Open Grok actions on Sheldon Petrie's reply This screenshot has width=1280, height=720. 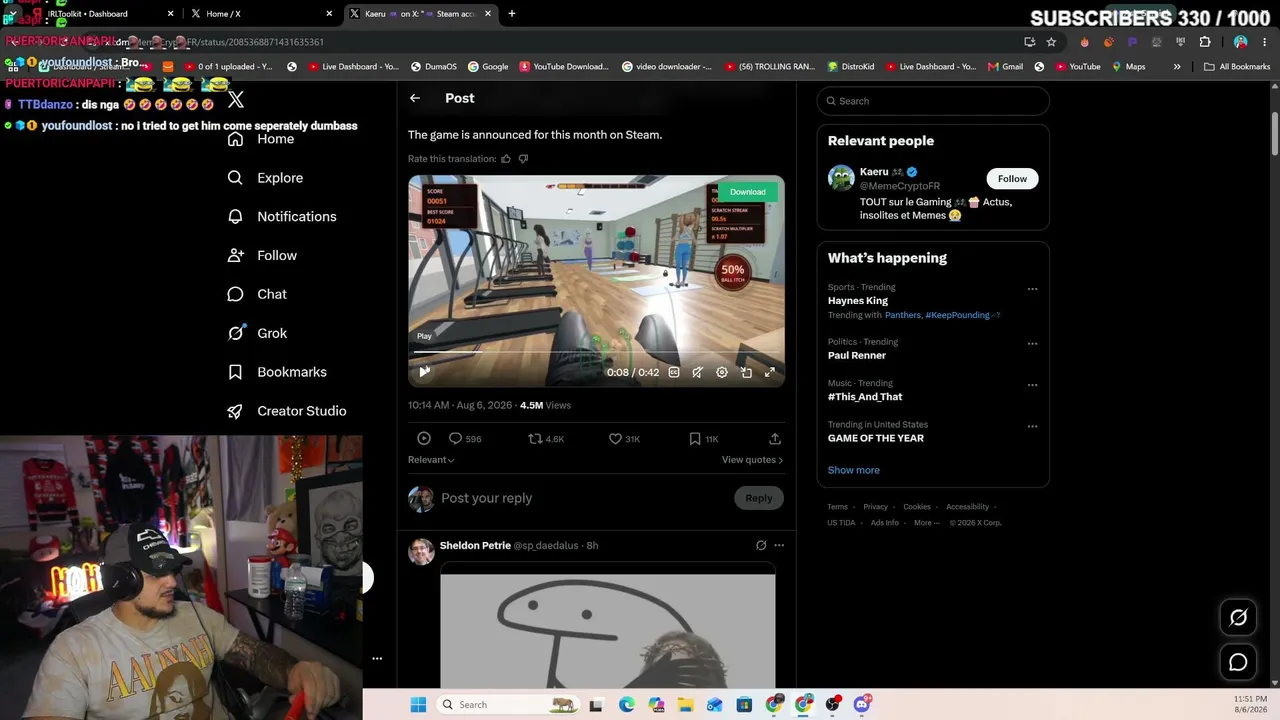point(761,545)
